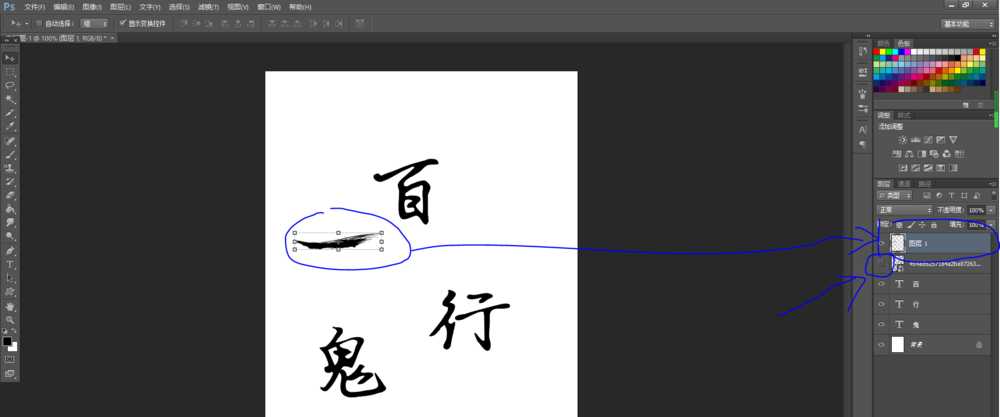Add a Vibrance adjustment (triangle icon)

pos(953,139)
